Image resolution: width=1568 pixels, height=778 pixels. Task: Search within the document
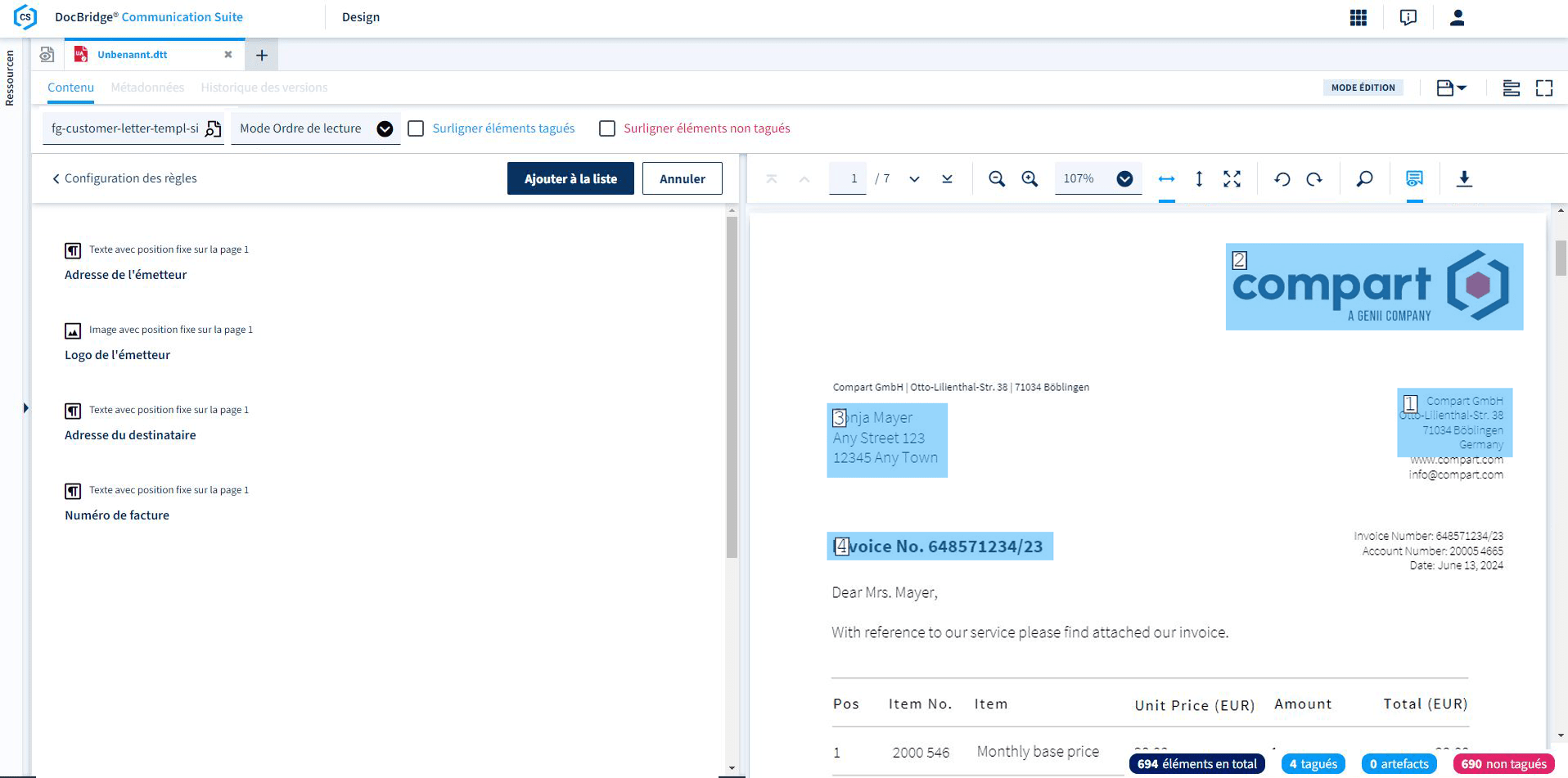1364,178
